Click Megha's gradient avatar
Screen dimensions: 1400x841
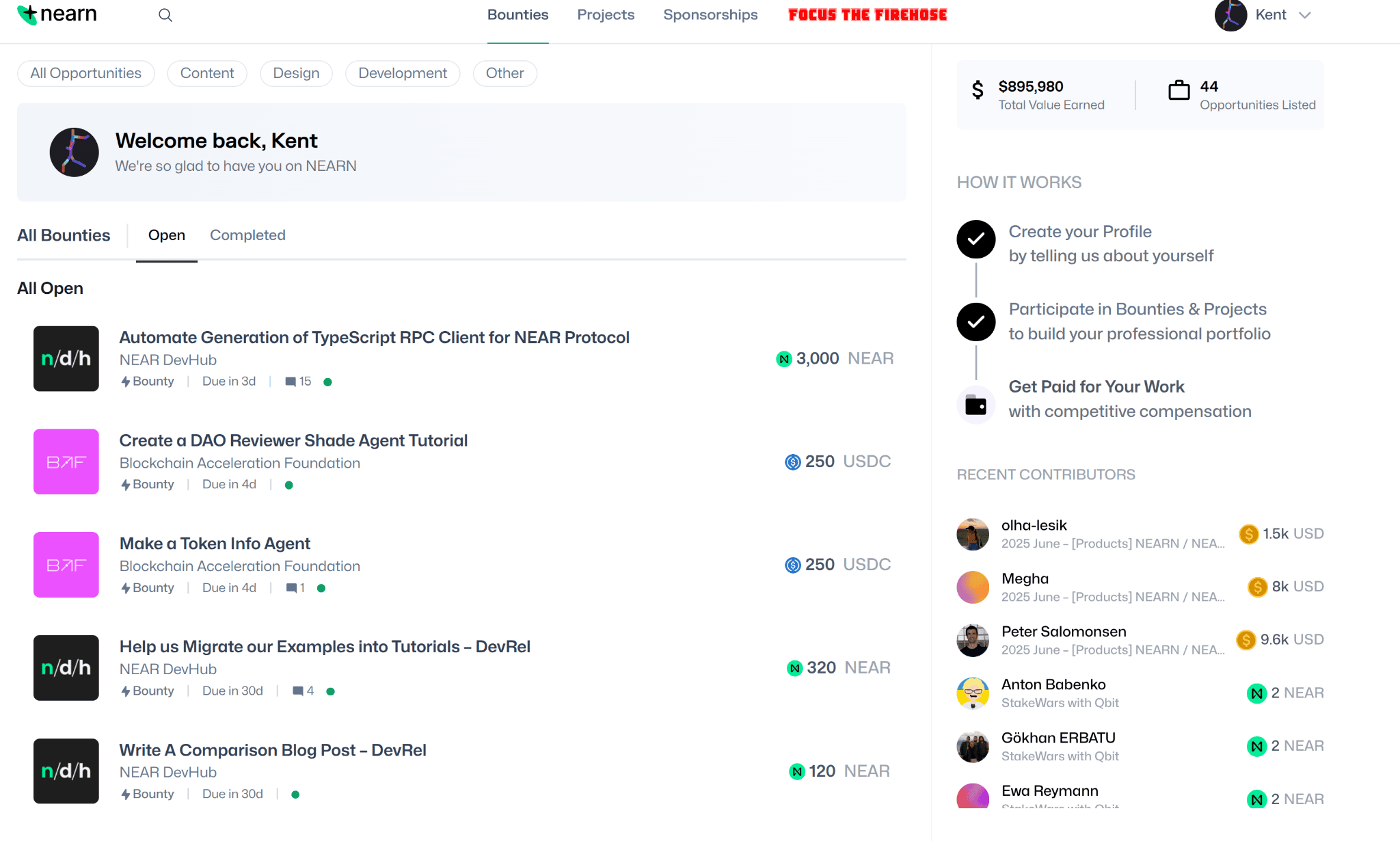(x=973, y=587)
